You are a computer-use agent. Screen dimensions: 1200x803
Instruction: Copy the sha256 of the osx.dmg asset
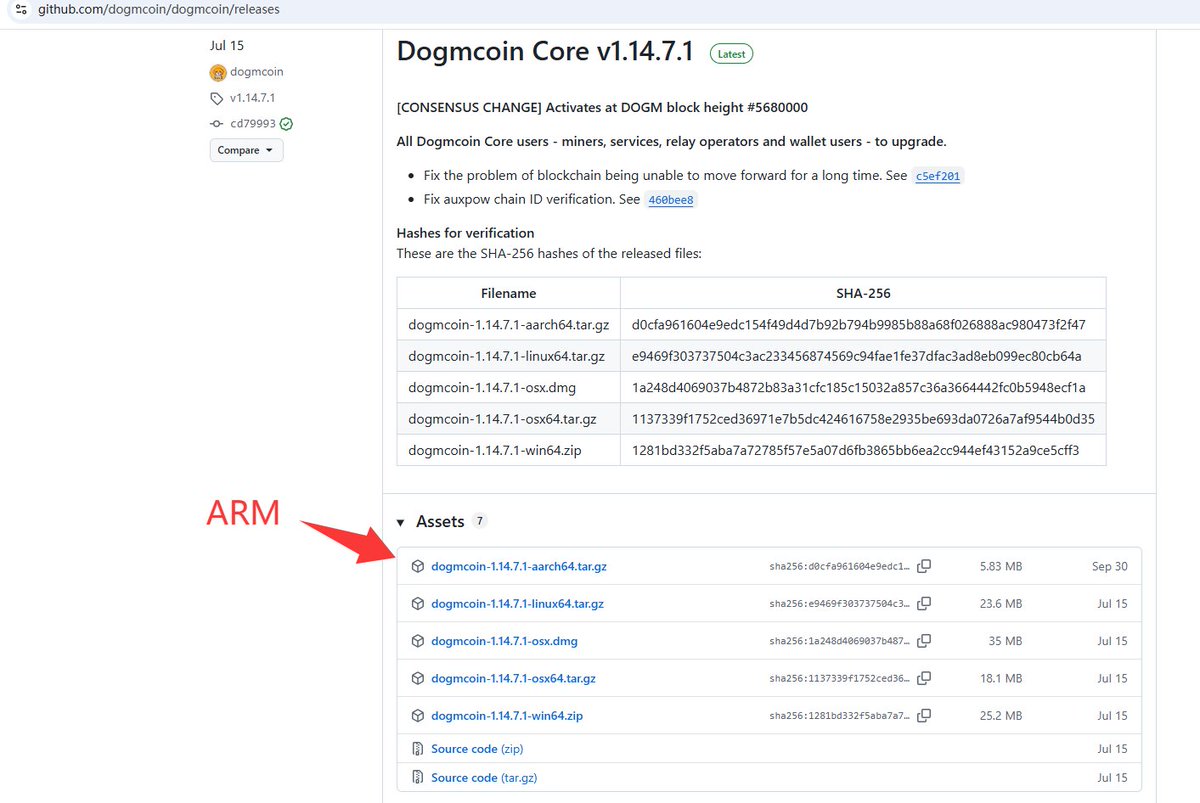924,641
